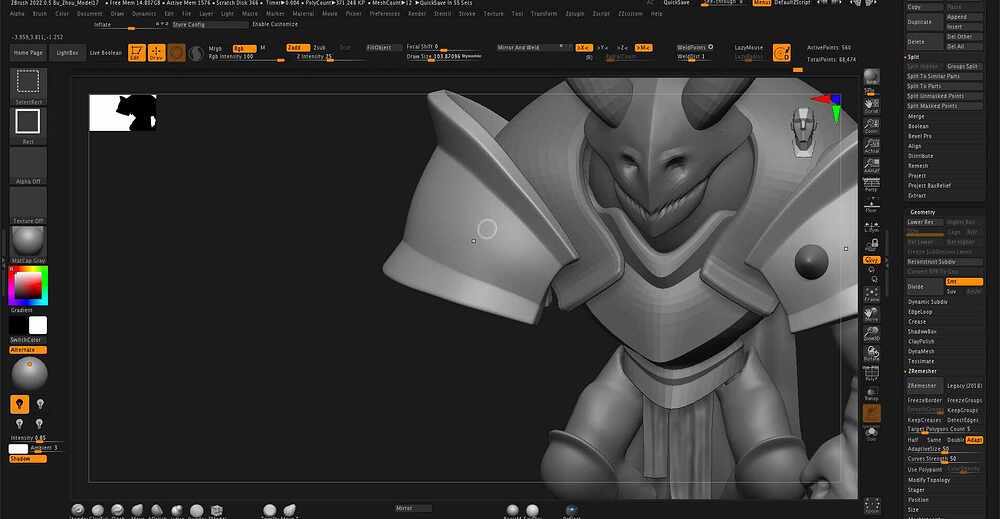Toggle the Zsub mode button

(x=320, y=48)
